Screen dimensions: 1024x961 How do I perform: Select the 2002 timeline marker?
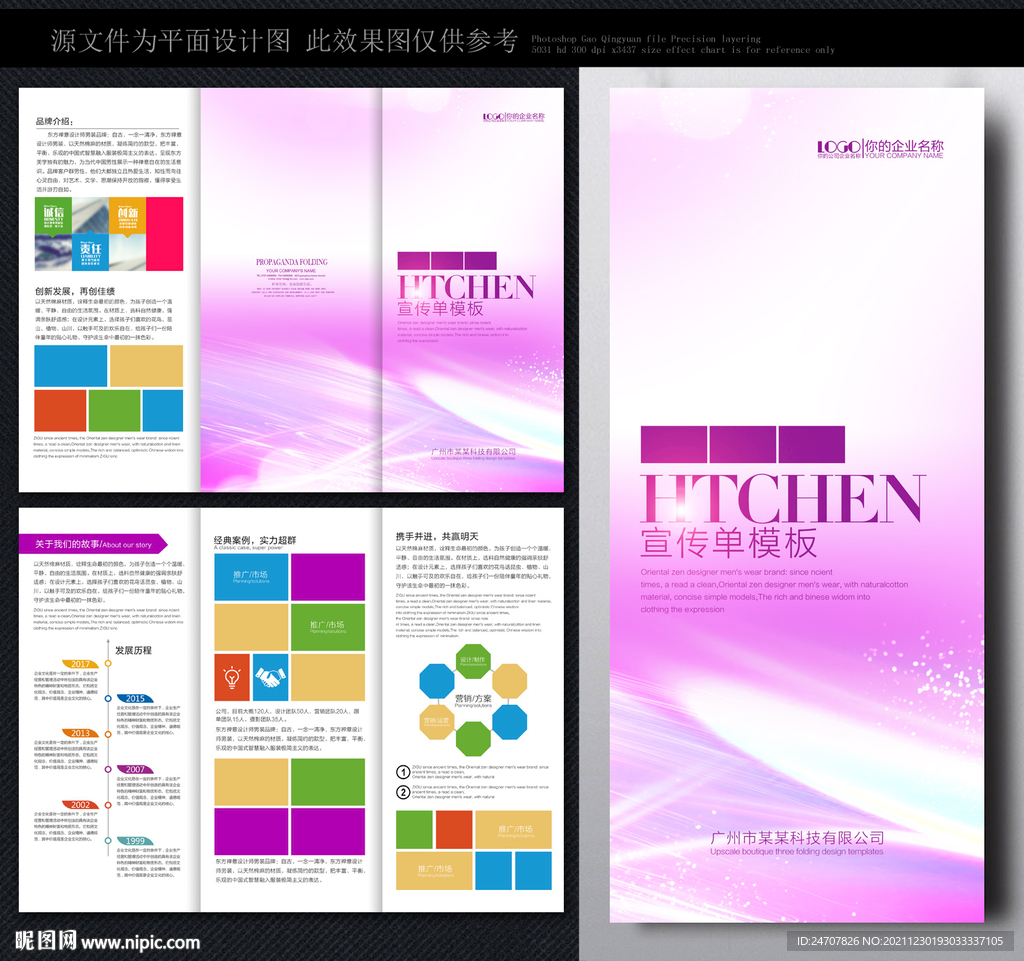[80, 804]
